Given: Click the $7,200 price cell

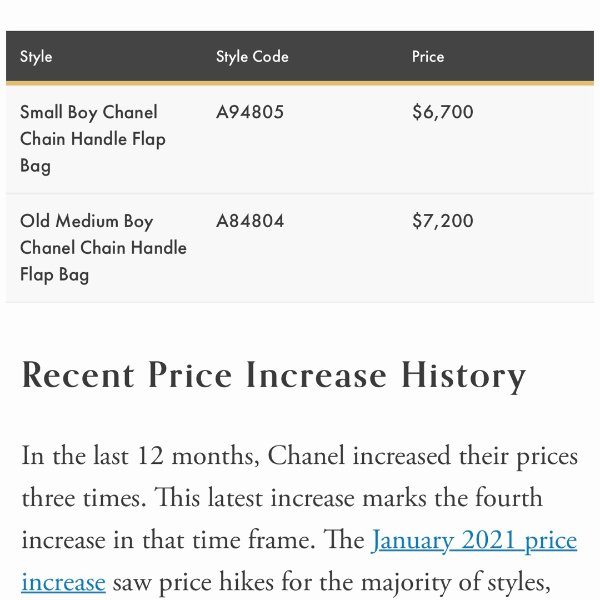Looking at the screenshot, I should coord(443,221).
